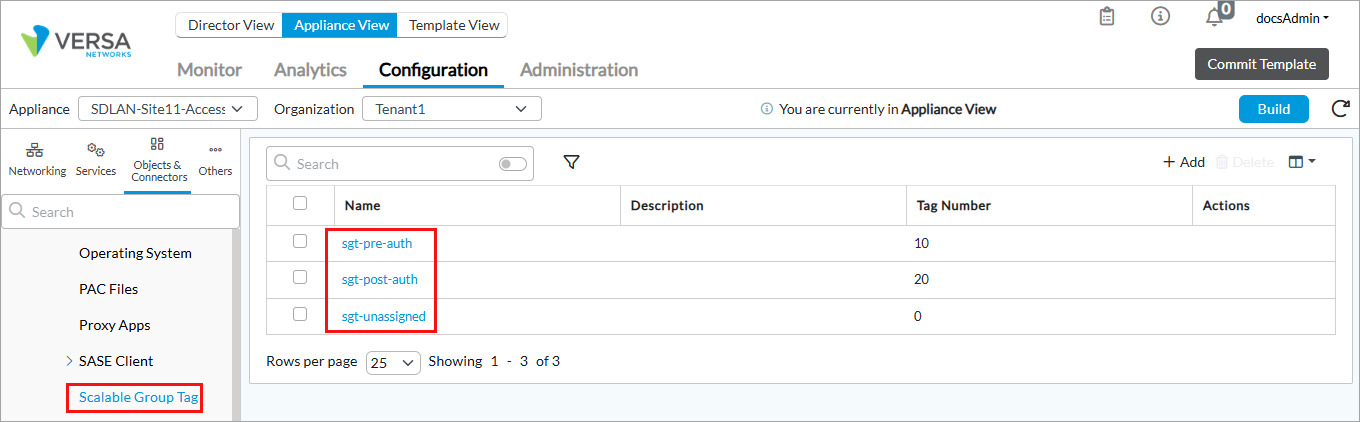Image resolution: width=1360 pixels, height=422 pixels.
Task: Select the Networking icon tab
Action: (x=37, y=159)
